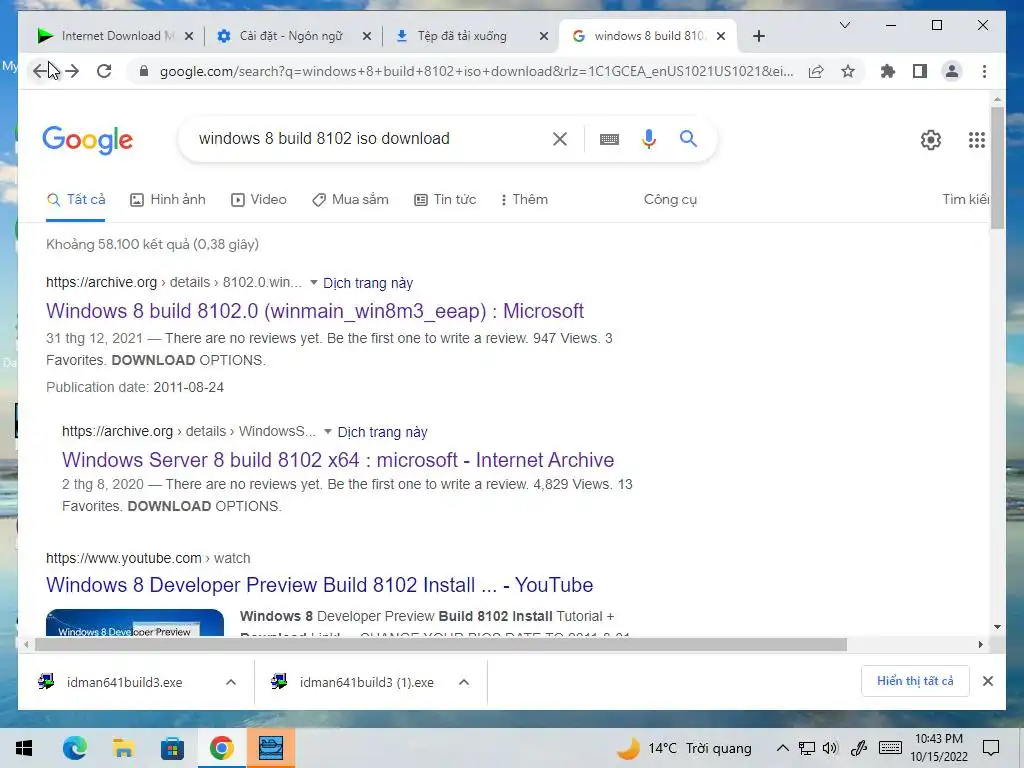Click the address bar URL
Viewport: 1024px width, 768px height.
tap(477, 71)
